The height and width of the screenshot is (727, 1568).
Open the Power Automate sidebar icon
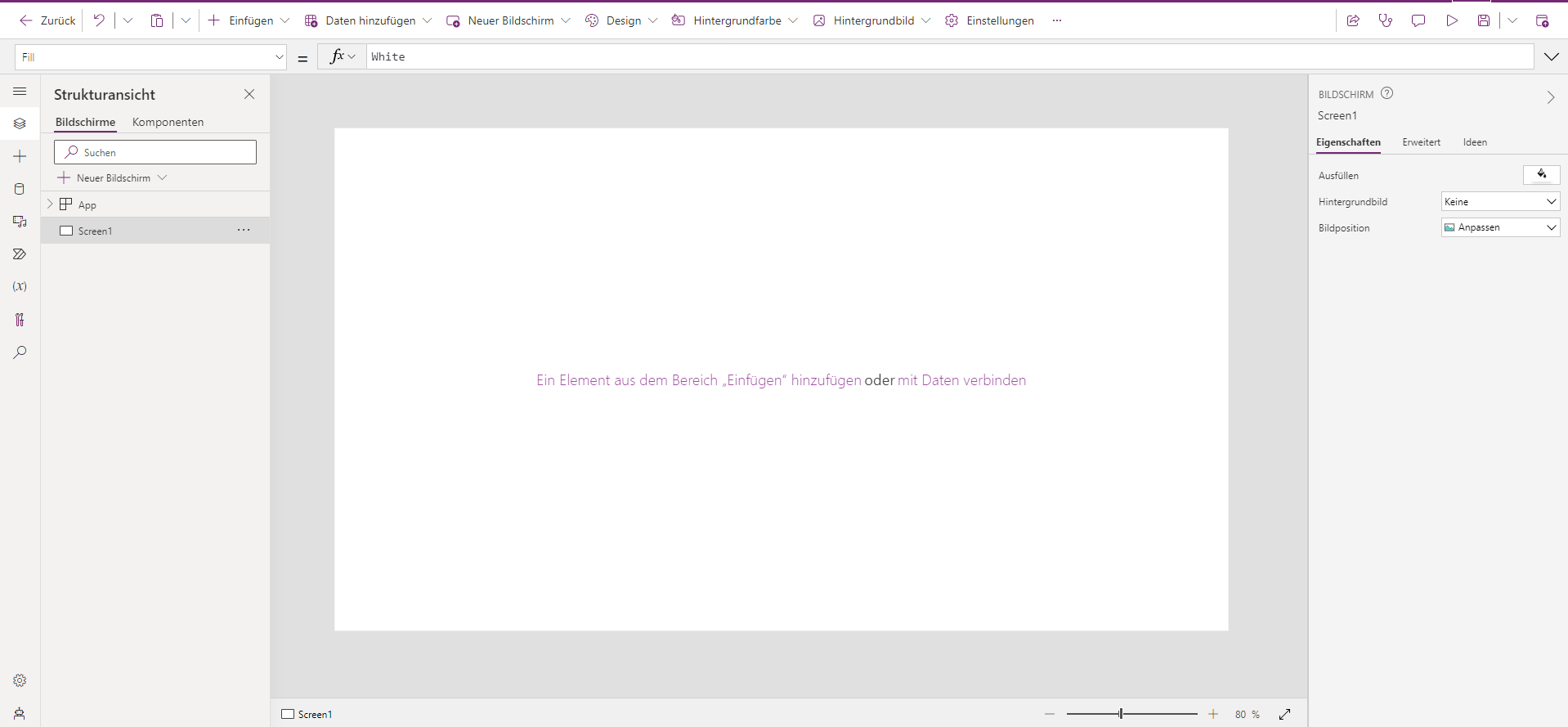click(20, 254)
